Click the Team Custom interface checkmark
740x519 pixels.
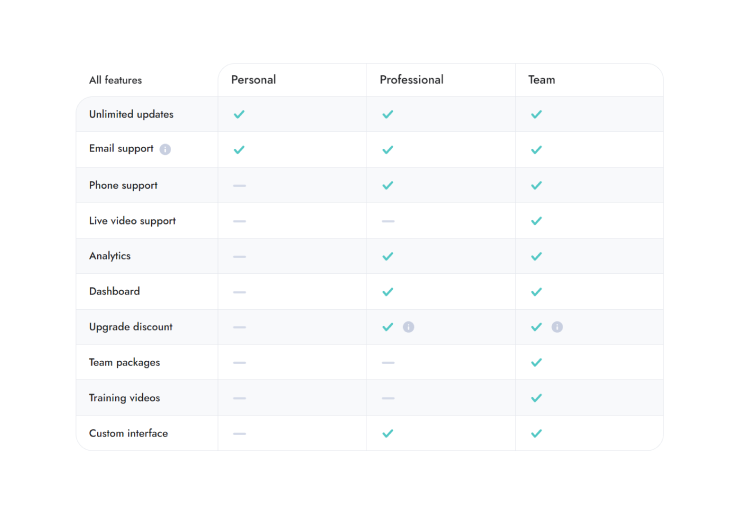(x=536, y=433)
